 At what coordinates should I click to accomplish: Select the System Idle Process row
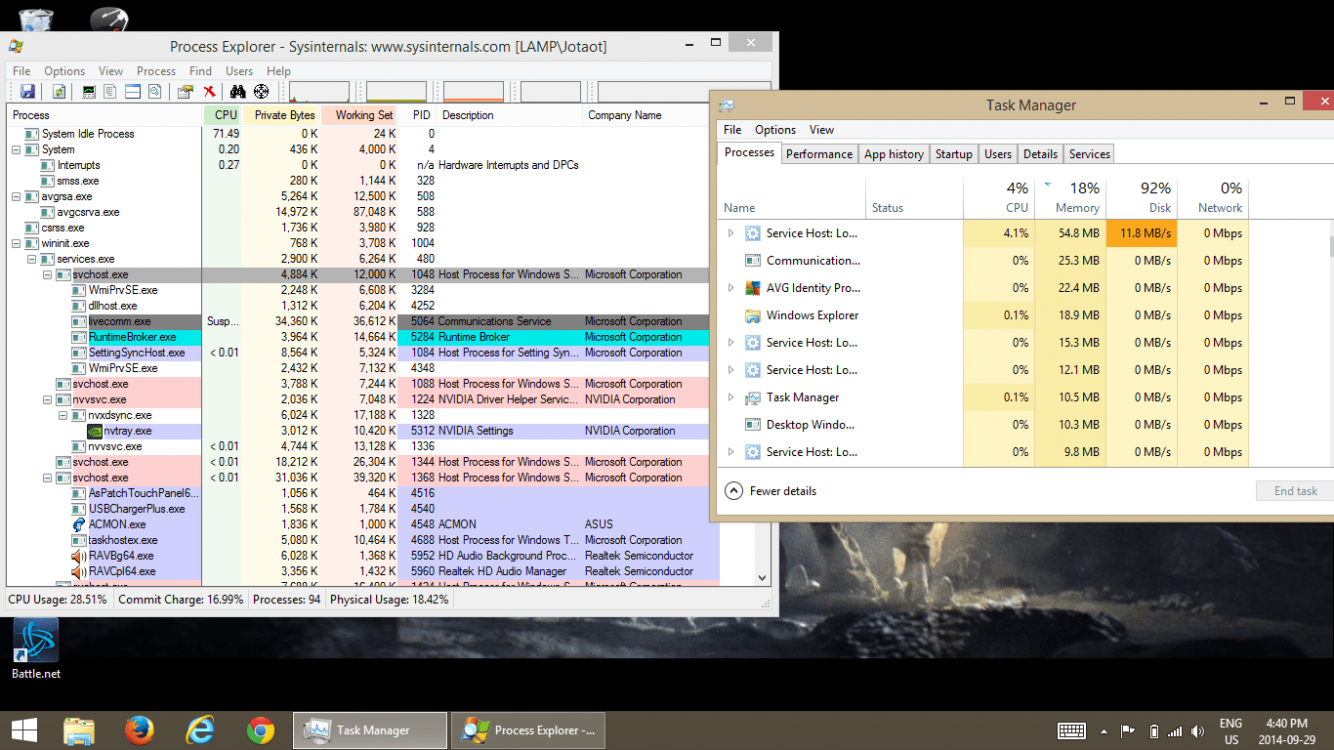click(x=363, y=134)
